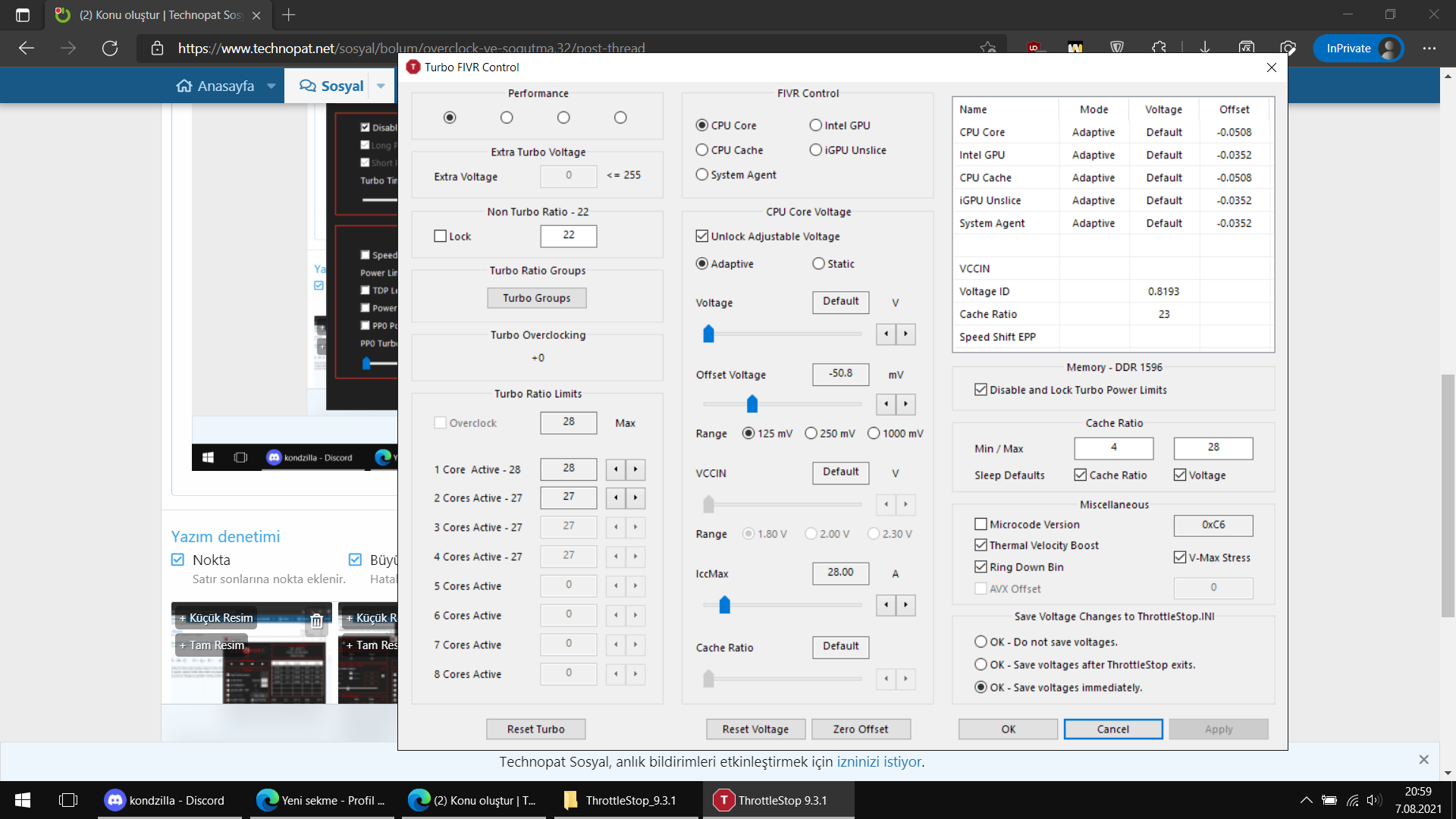The height and width of the screenshot is (819, 1456).
Task: Click the IccMax value field
Action: point(840,573)
